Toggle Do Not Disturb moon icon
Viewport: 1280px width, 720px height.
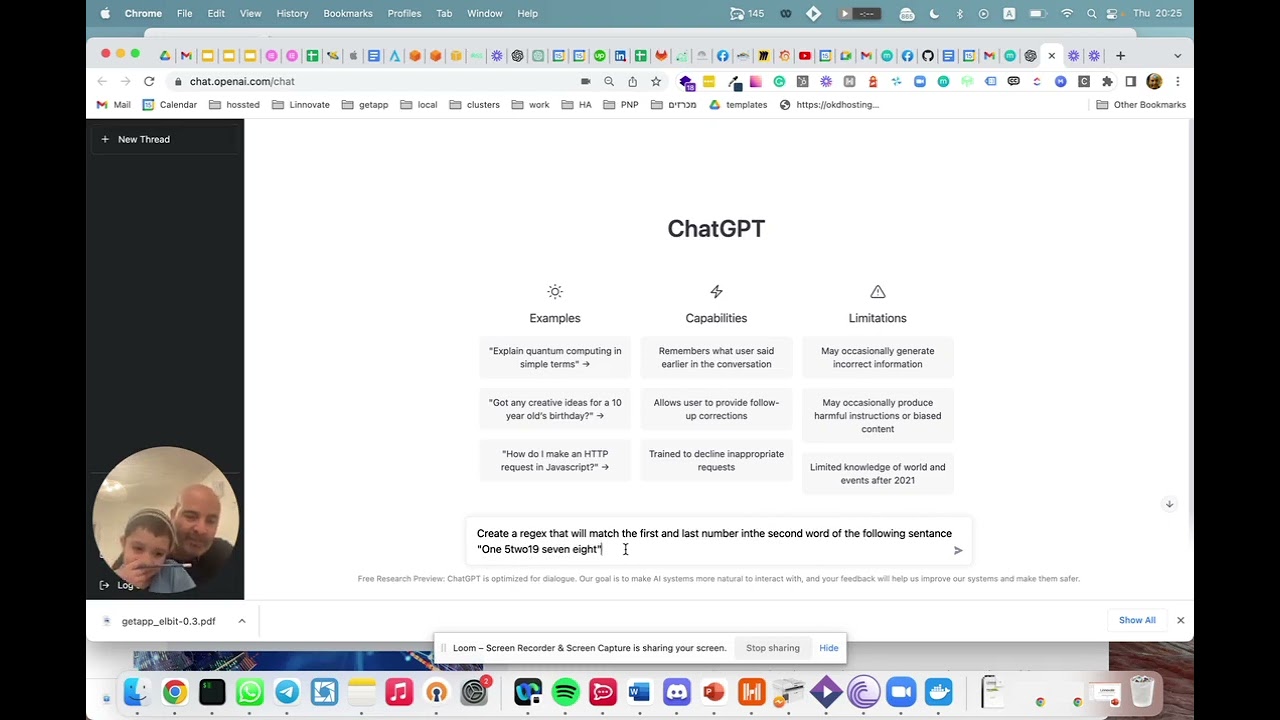[934, 13]
